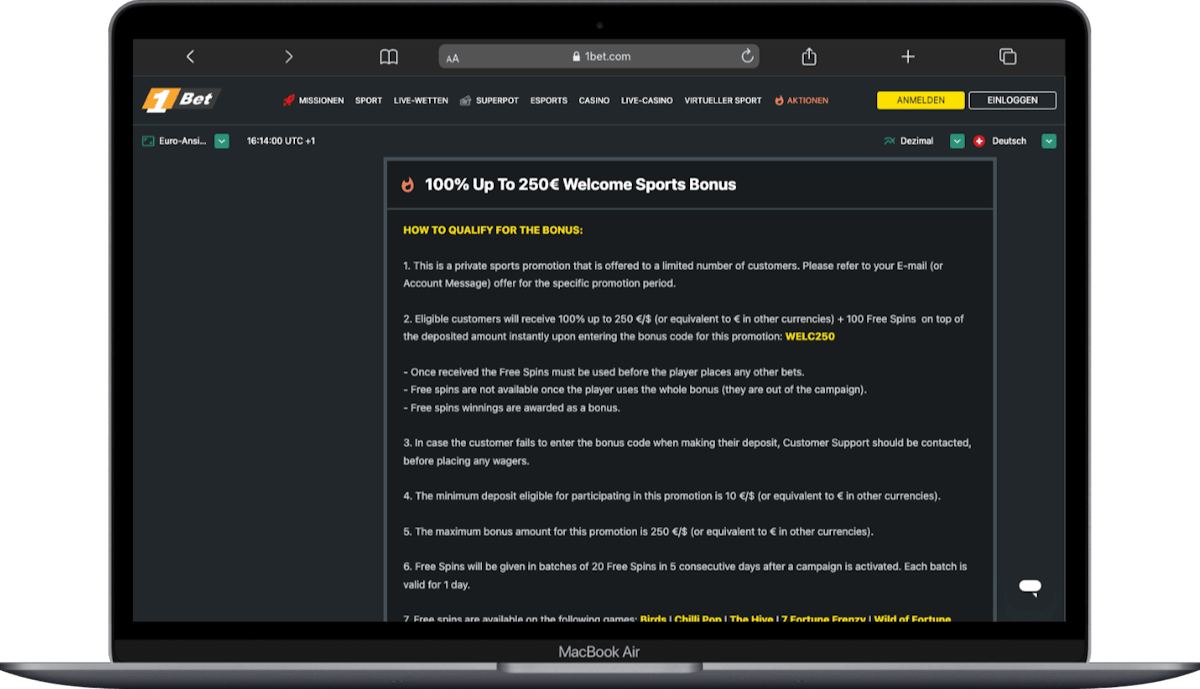Open the bookmarks book icon
This screenshot has height=689, width=1200.
[x=389, y=57]
